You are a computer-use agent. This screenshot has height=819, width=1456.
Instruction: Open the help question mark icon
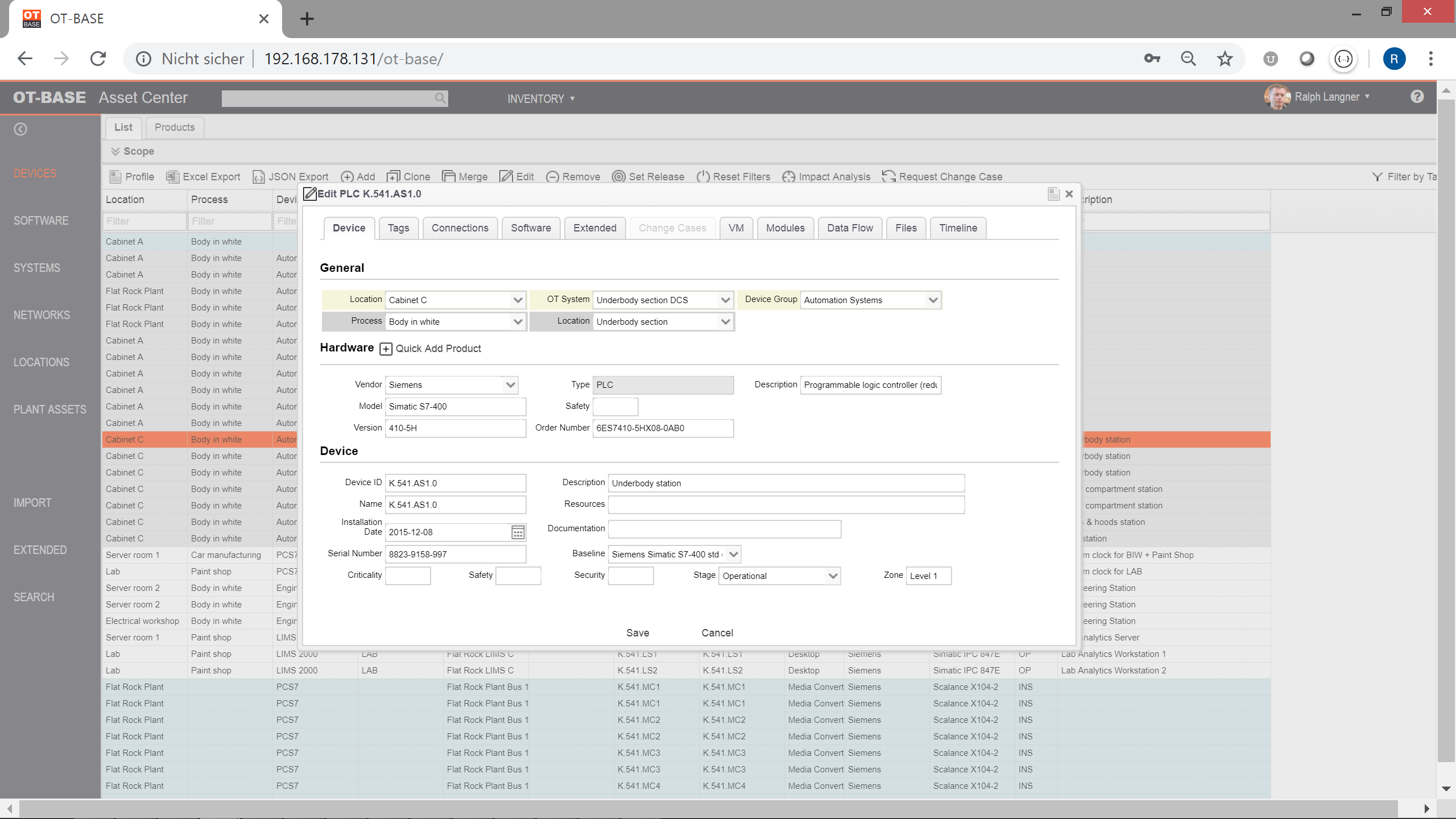[x=1417, y=97]
